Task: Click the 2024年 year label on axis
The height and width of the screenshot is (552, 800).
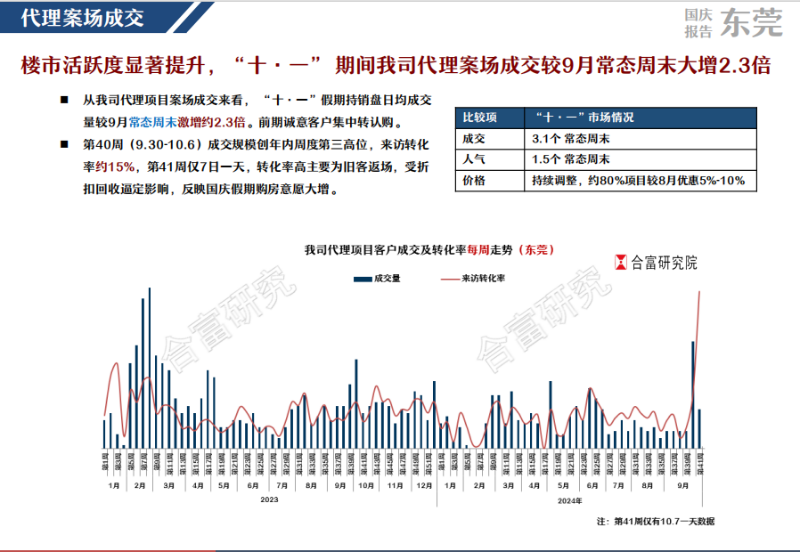Action: click(569, 501)
